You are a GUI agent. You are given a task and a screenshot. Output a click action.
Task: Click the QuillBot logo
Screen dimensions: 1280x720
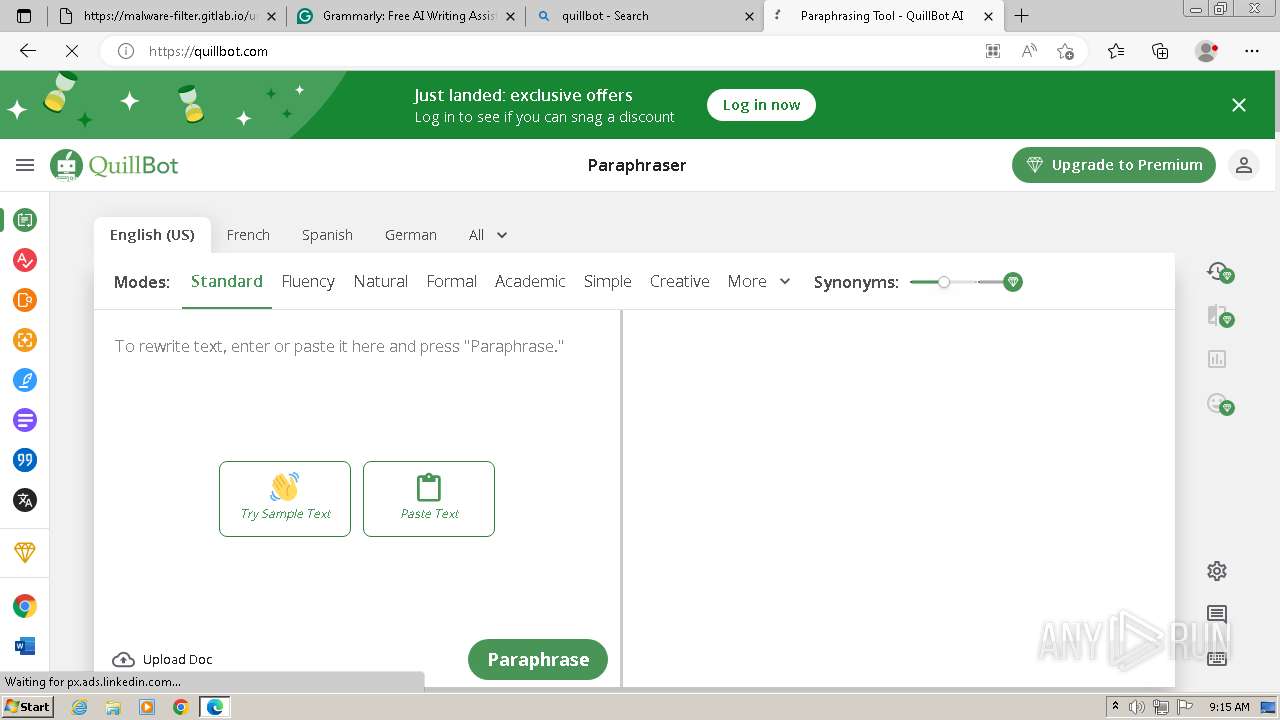pyautogui.click(x=114, y=165)
